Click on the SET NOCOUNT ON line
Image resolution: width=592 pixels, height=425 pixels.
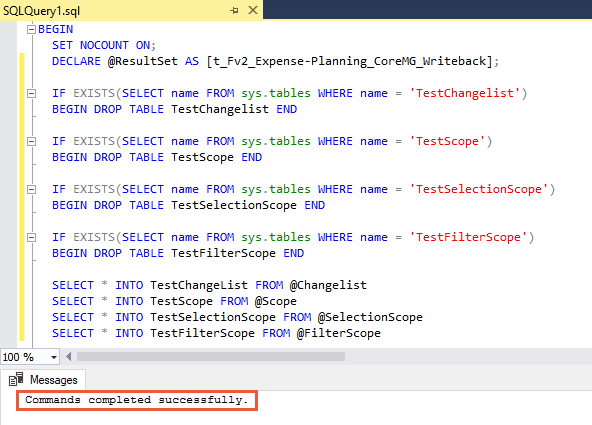pyautogui.click(x=104, y=45)
